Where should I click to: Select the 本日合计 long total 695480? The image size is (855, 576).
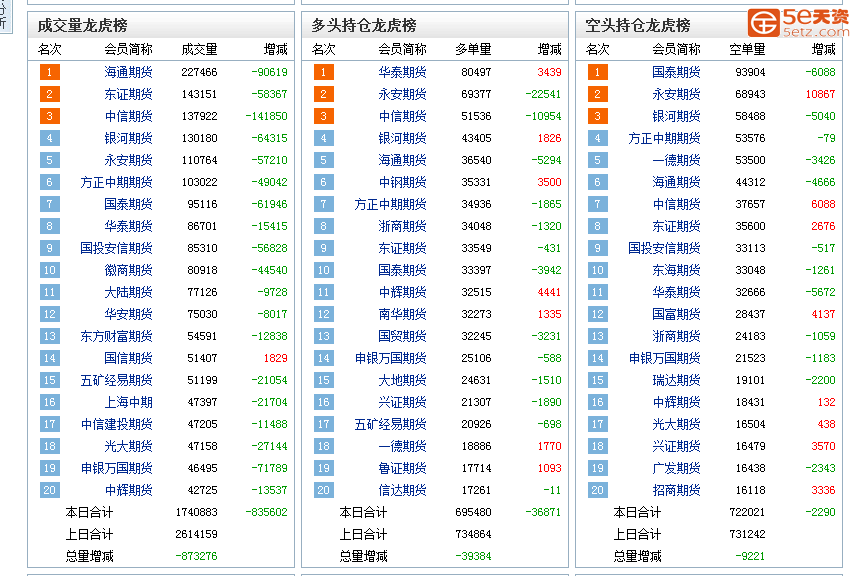(x=473, y=512)
